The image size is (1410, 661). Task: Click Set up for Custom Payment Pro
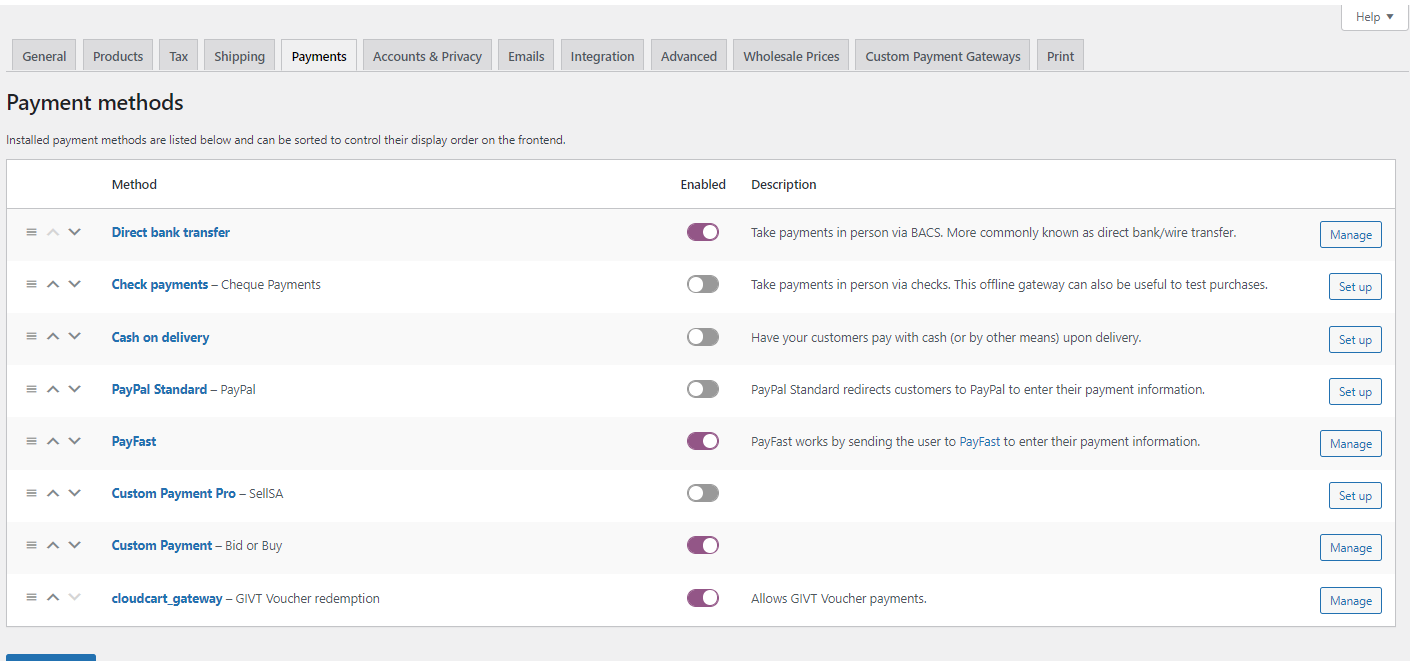tap(1355, 495)
